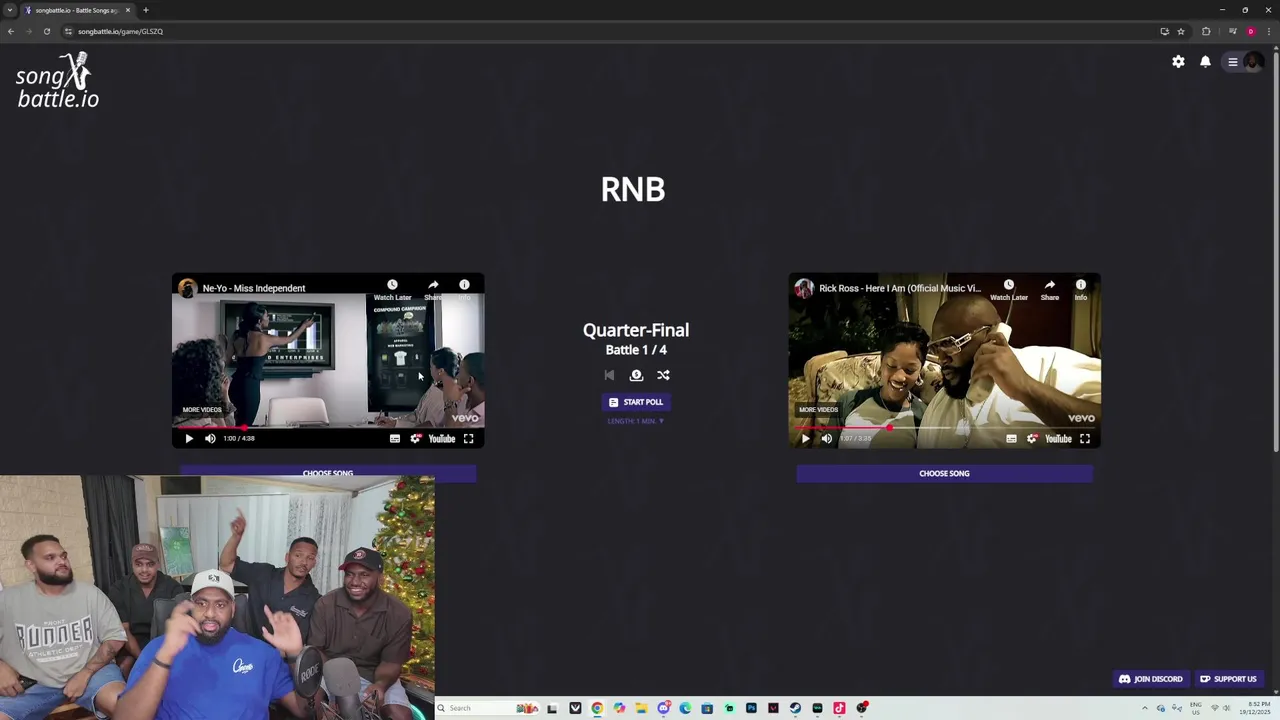The height and width of the screenshot is (720, 1280).
Task: Add Ne-Yo video to Watch Later
Action: click(x=392, y=290)
